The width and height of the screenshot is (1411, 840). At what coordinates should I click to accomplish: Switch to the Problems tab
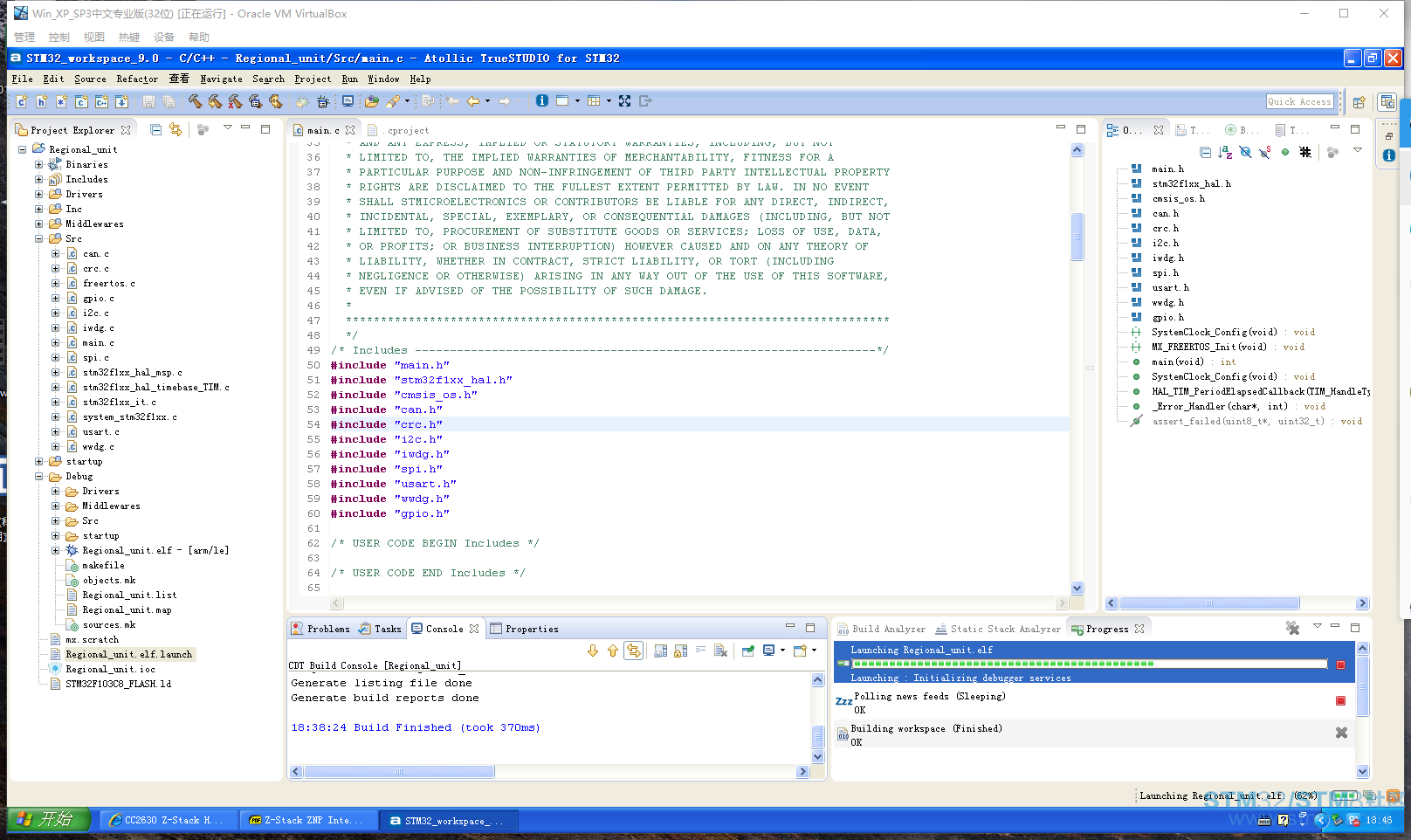point(320,629)
